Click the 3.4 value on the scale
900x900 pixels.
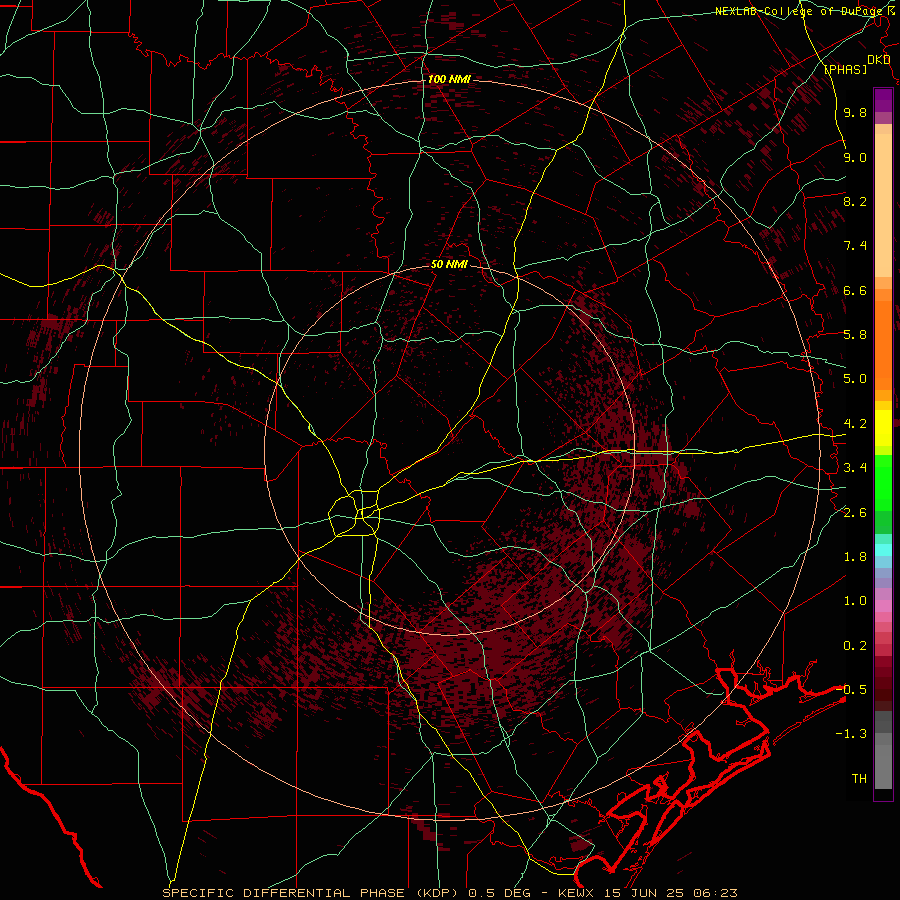855,468
